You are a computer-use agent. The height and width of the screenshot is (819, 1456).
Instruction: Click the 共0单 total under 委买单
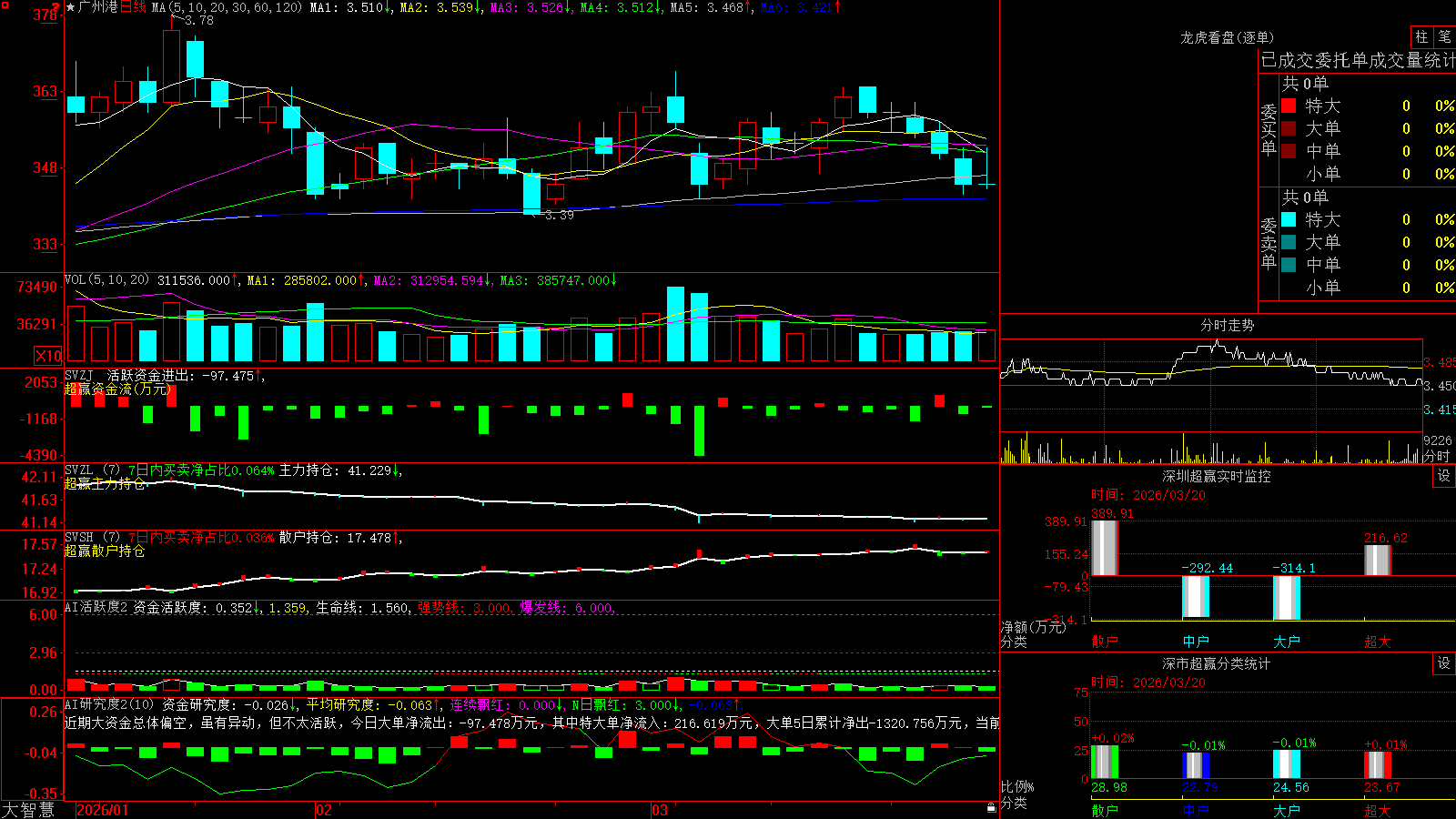point(1305,83)
